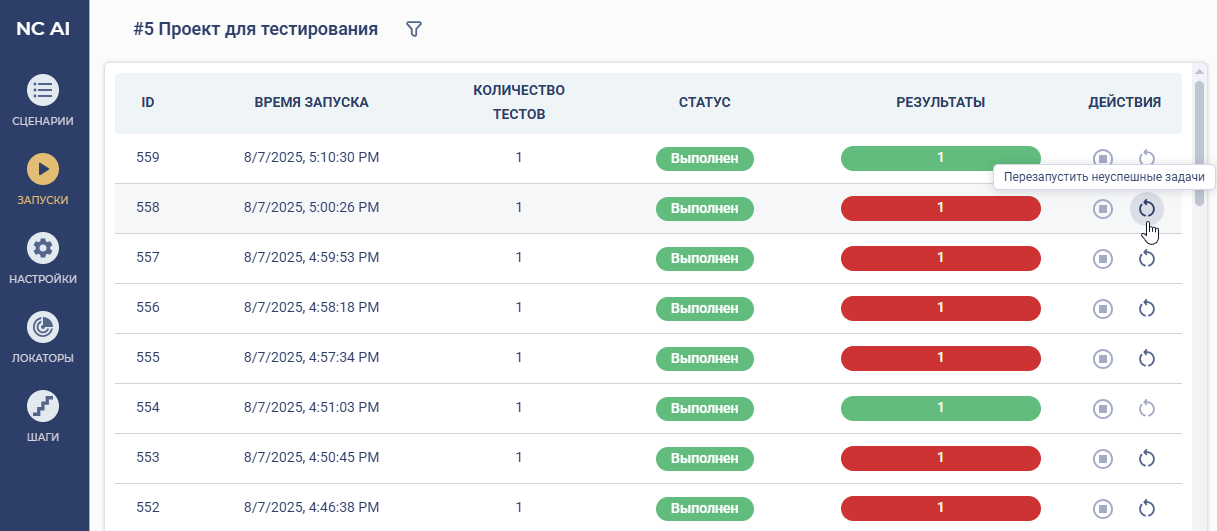Viewport: 1217px width, 531px height.
Task: Restart failed tasks for run 557
Action: click(1147, 258)
